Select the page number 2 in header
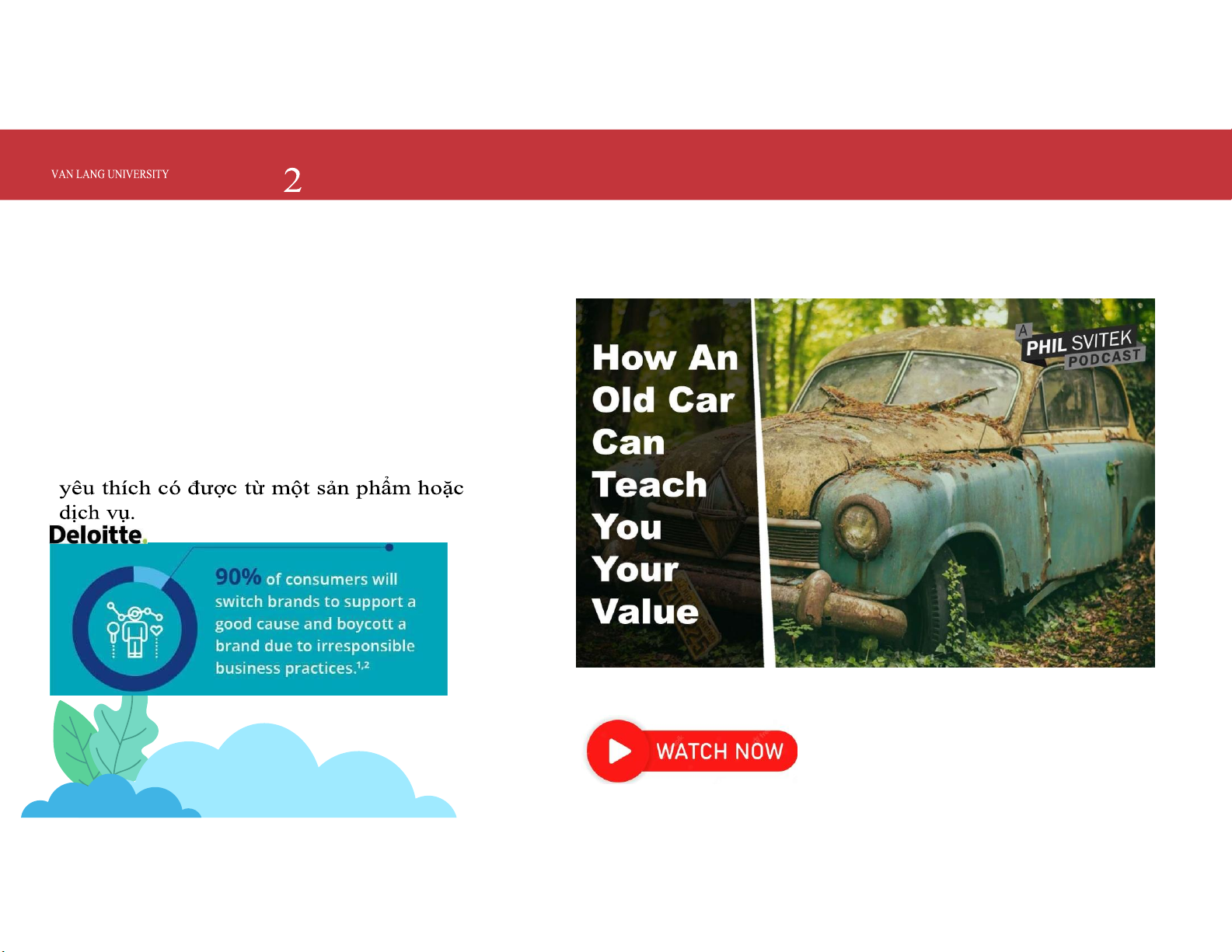 [292, 180]
